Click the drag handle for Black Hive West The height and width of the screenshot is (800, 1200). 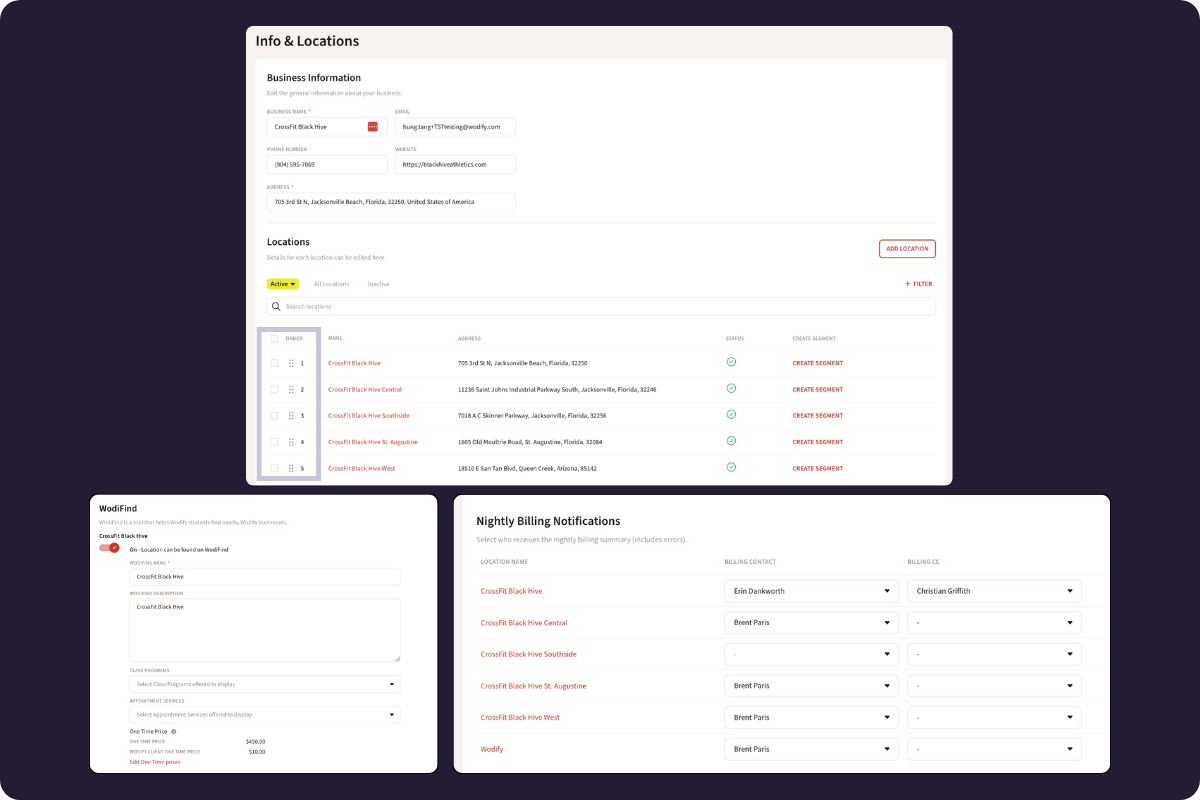point(291,468)
